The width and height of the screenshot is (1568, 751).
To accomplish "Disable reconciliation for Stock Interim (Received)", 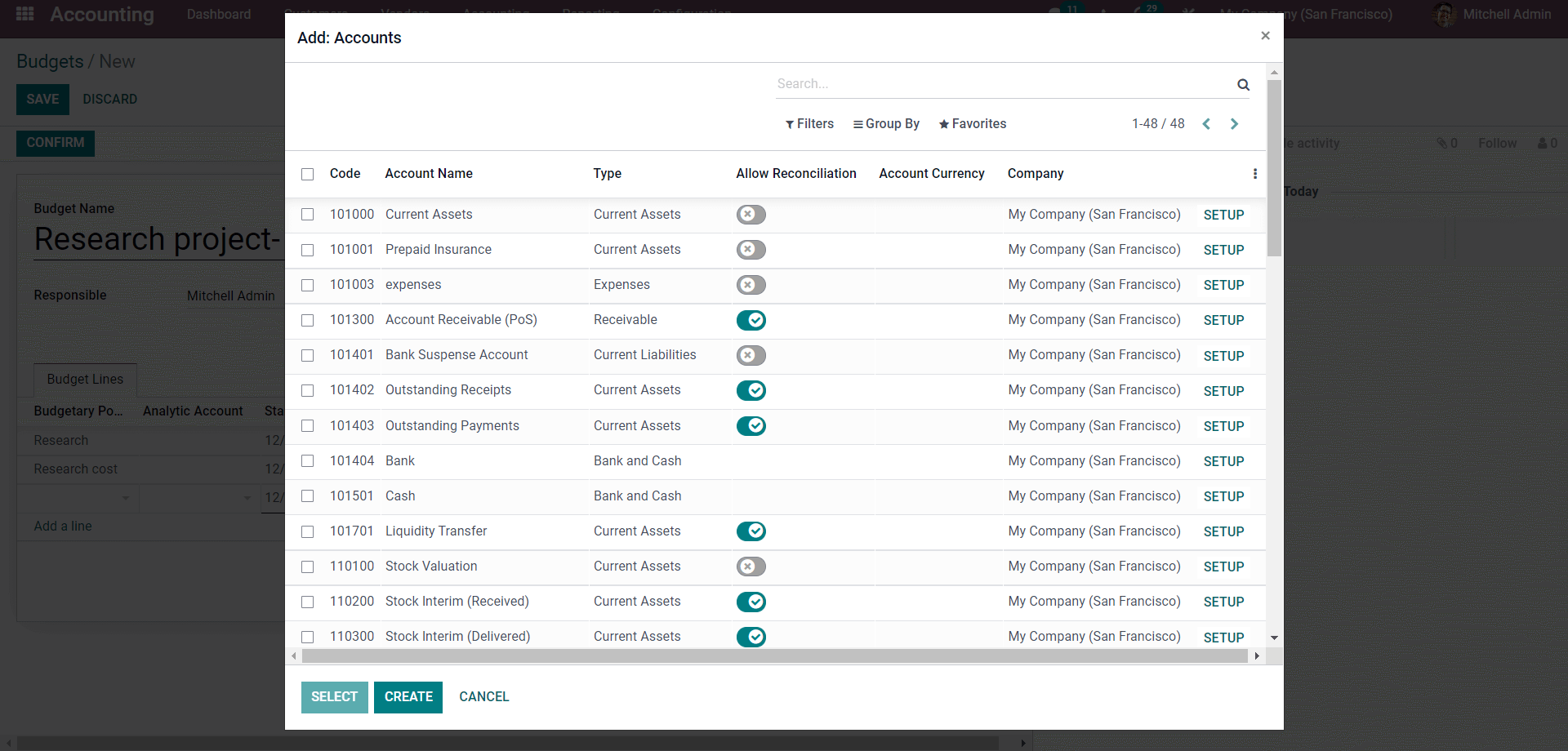I will click(x=751, y=602).
